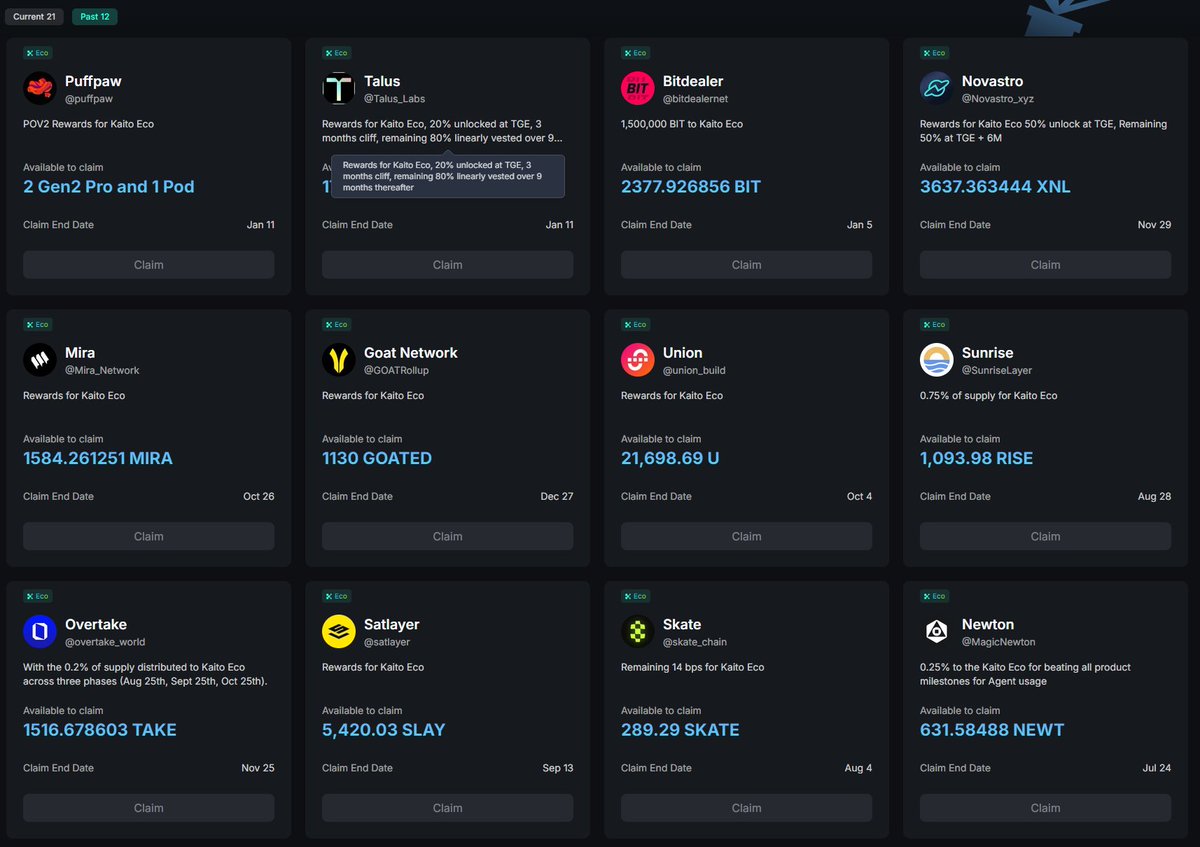Viewport: 1200px width, 847px height.
Task: Click the Eco badge on Newton card
Action: (934, 596)
